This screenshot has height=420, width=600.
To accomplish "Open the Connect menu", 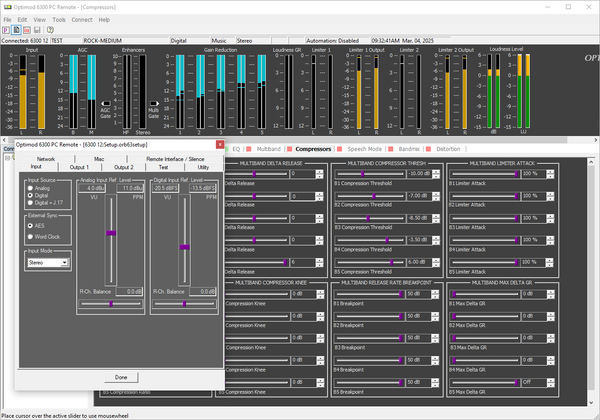I will (82, 19).
